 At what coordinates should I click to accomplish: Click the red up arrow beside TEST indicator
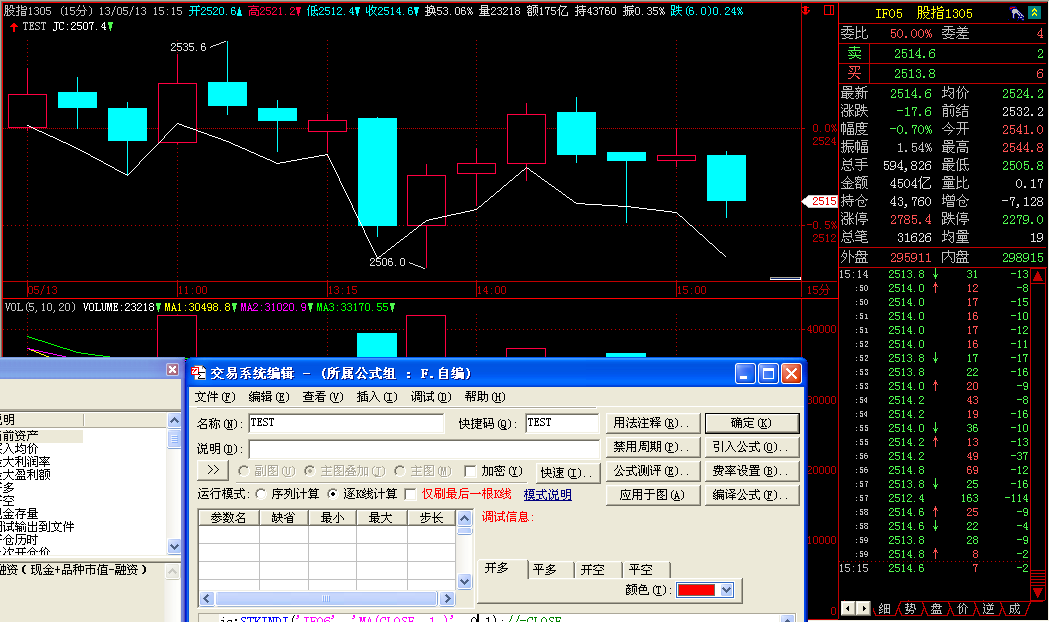[x=12, y=26]
